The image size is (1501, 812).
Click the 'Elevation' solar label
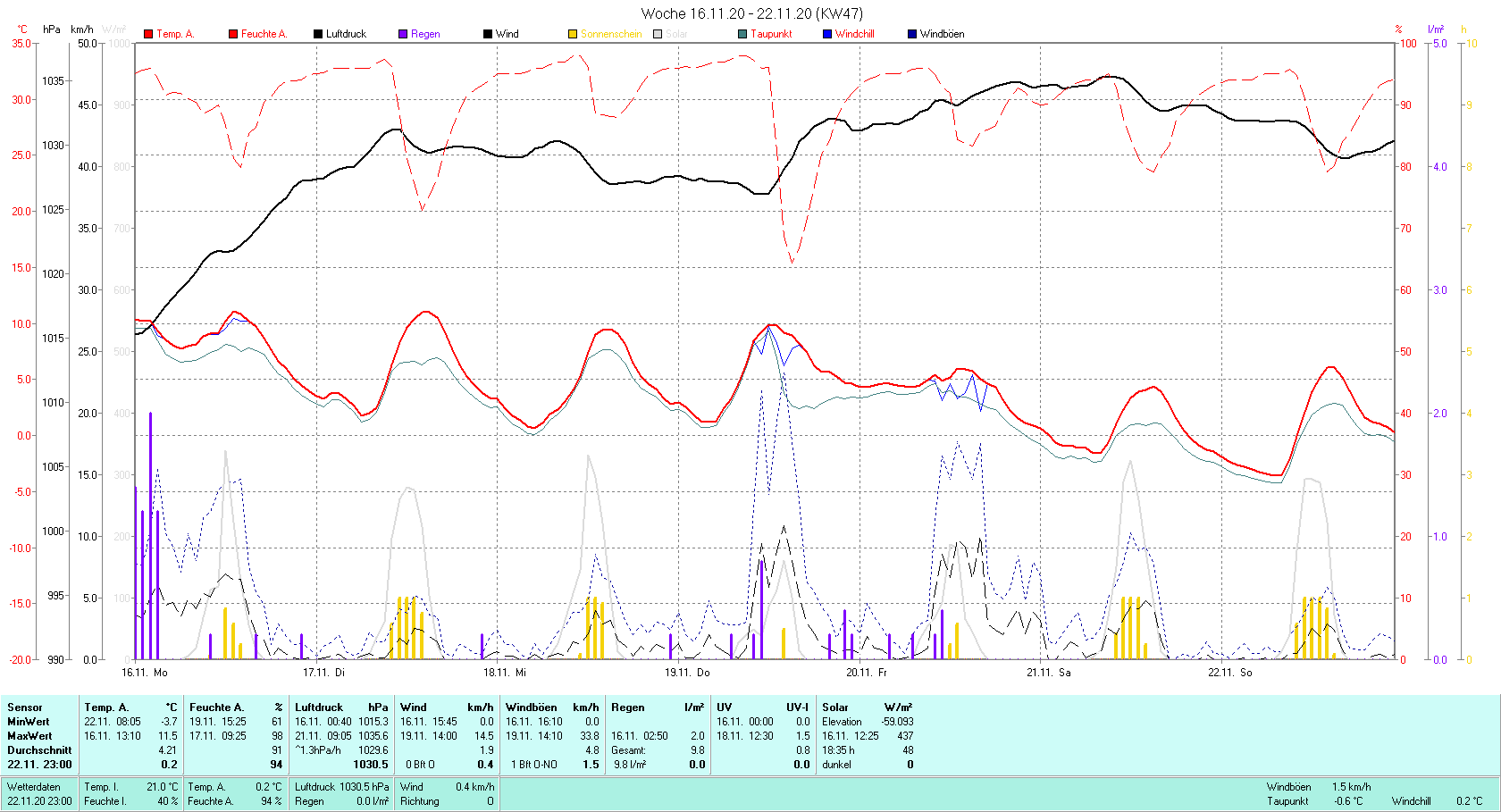click(x=843, y=722)
